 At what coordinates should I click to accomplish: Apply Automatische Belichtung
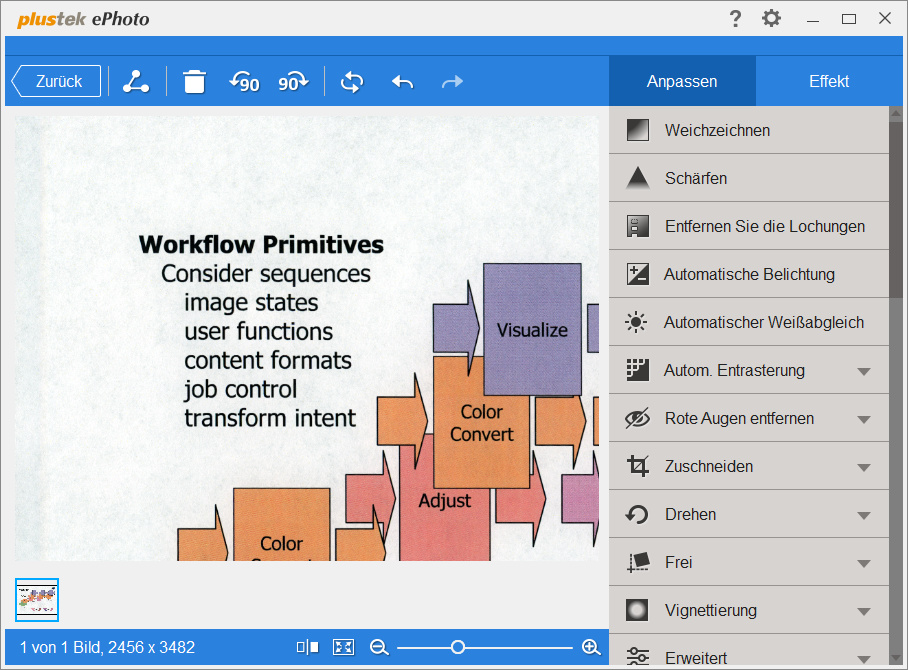[x=749, y=274]
